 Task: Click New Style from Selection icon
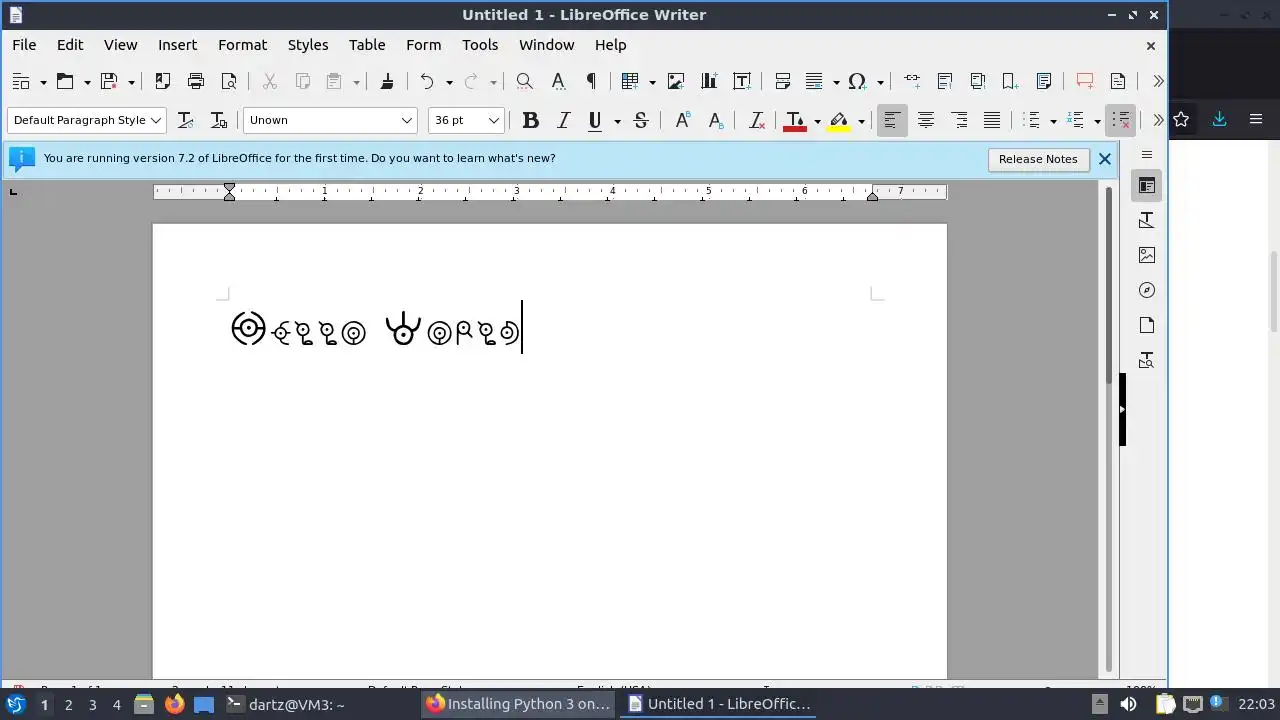pos(219,120)
